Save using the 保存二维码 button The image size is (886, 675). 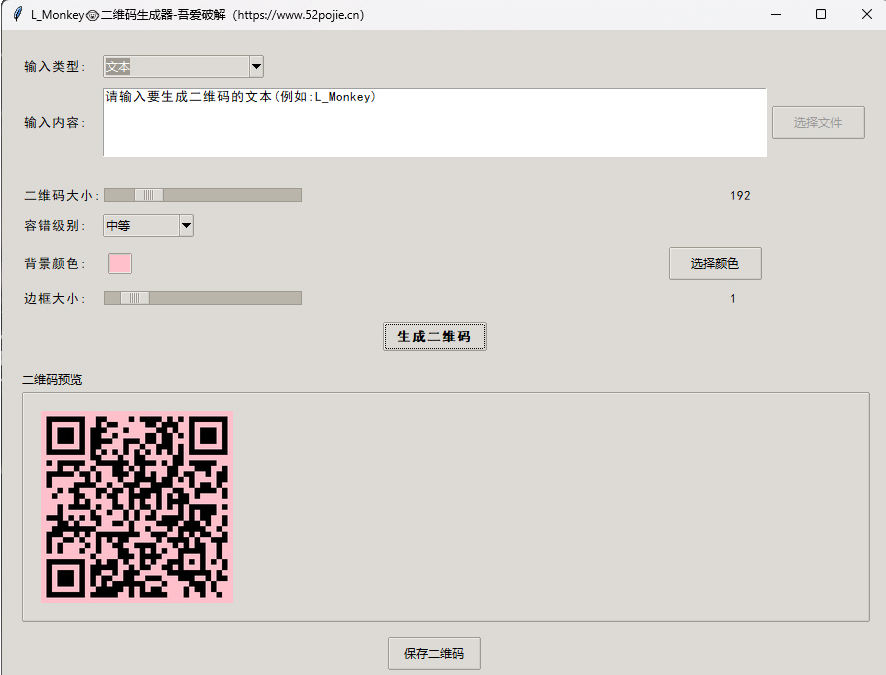(x=434, y=654)
